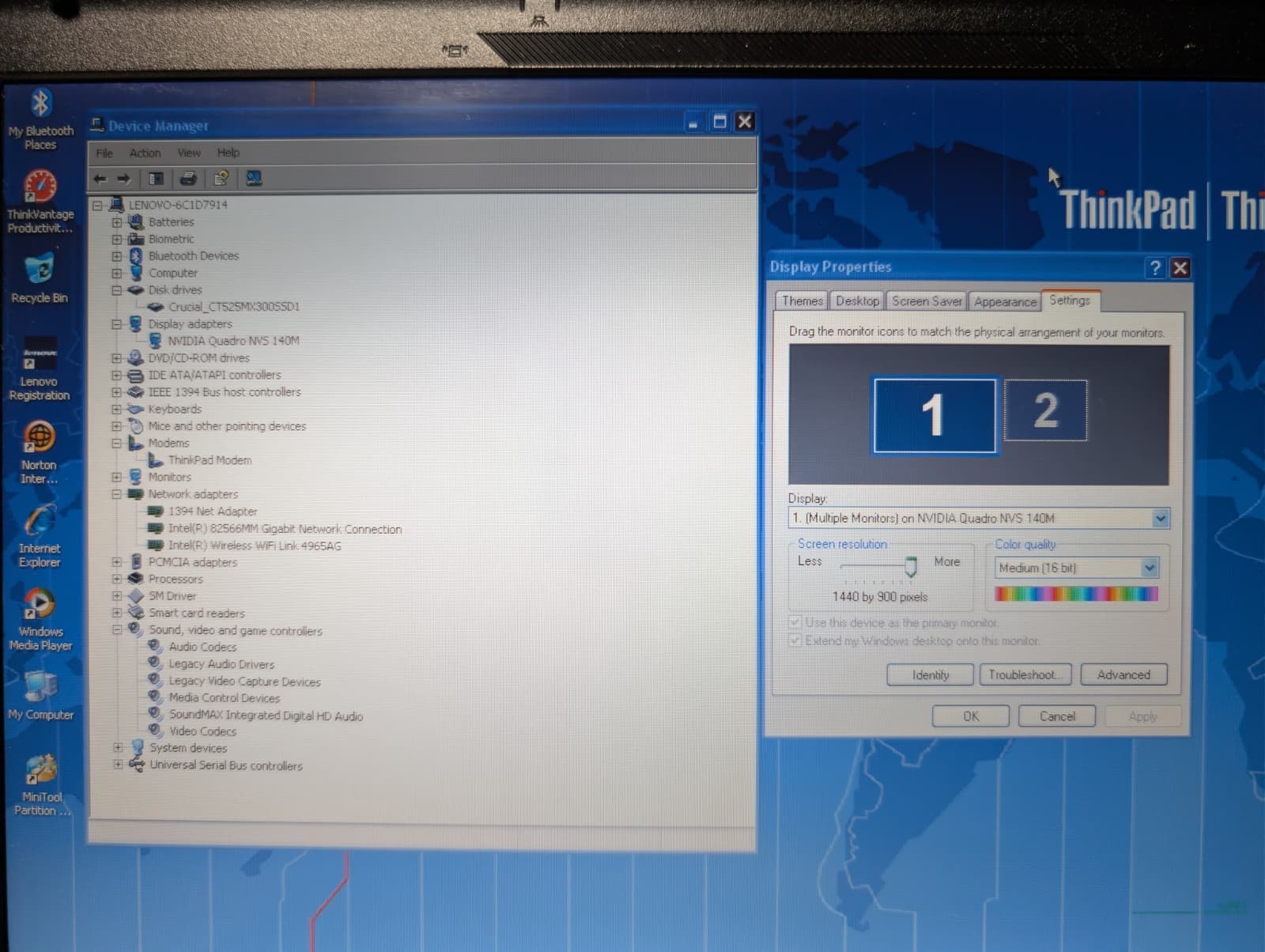The image size is (1265, 952).
Task: Click the Back arrow in Device Manager toolbar
Action: (100, 179)
